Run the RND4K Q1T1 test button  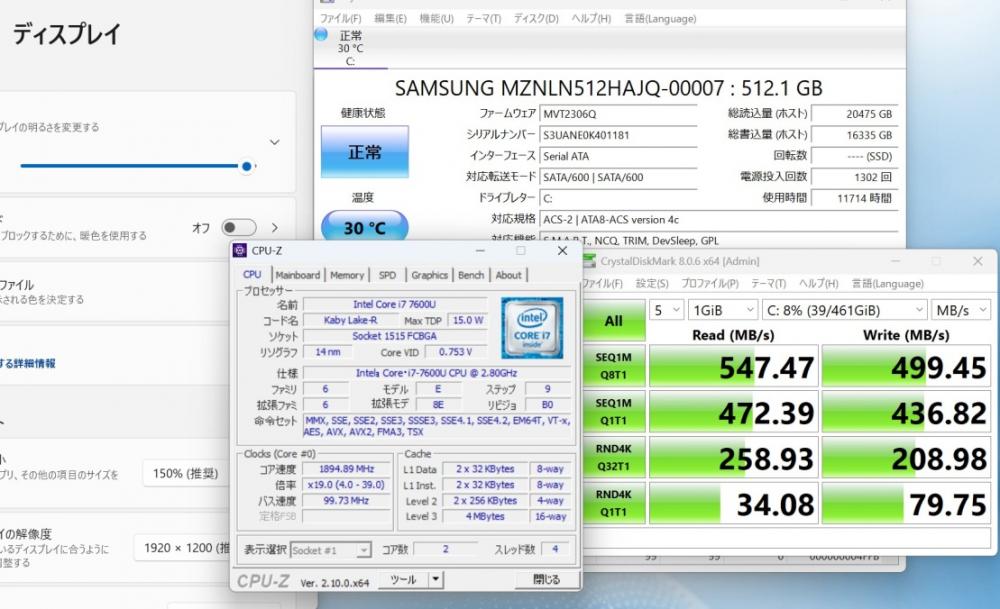[614, 504]
